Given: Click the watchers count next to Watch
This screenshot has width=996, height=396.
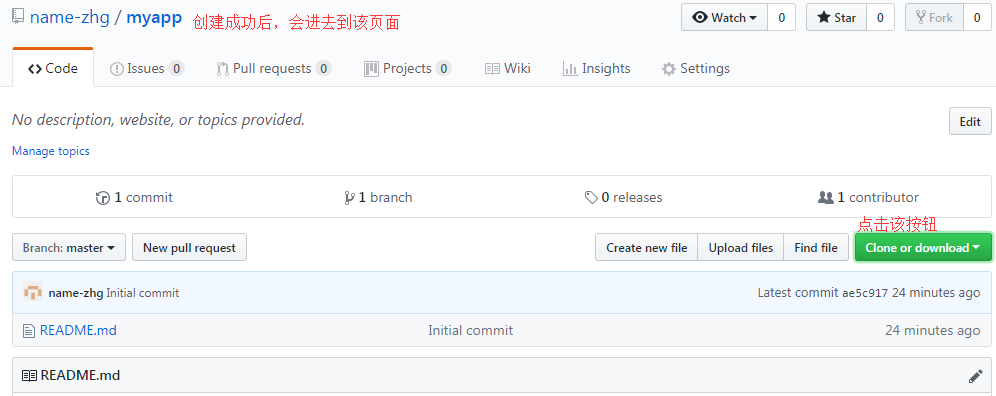Looking at the screenshot, I should click(781, 17).
